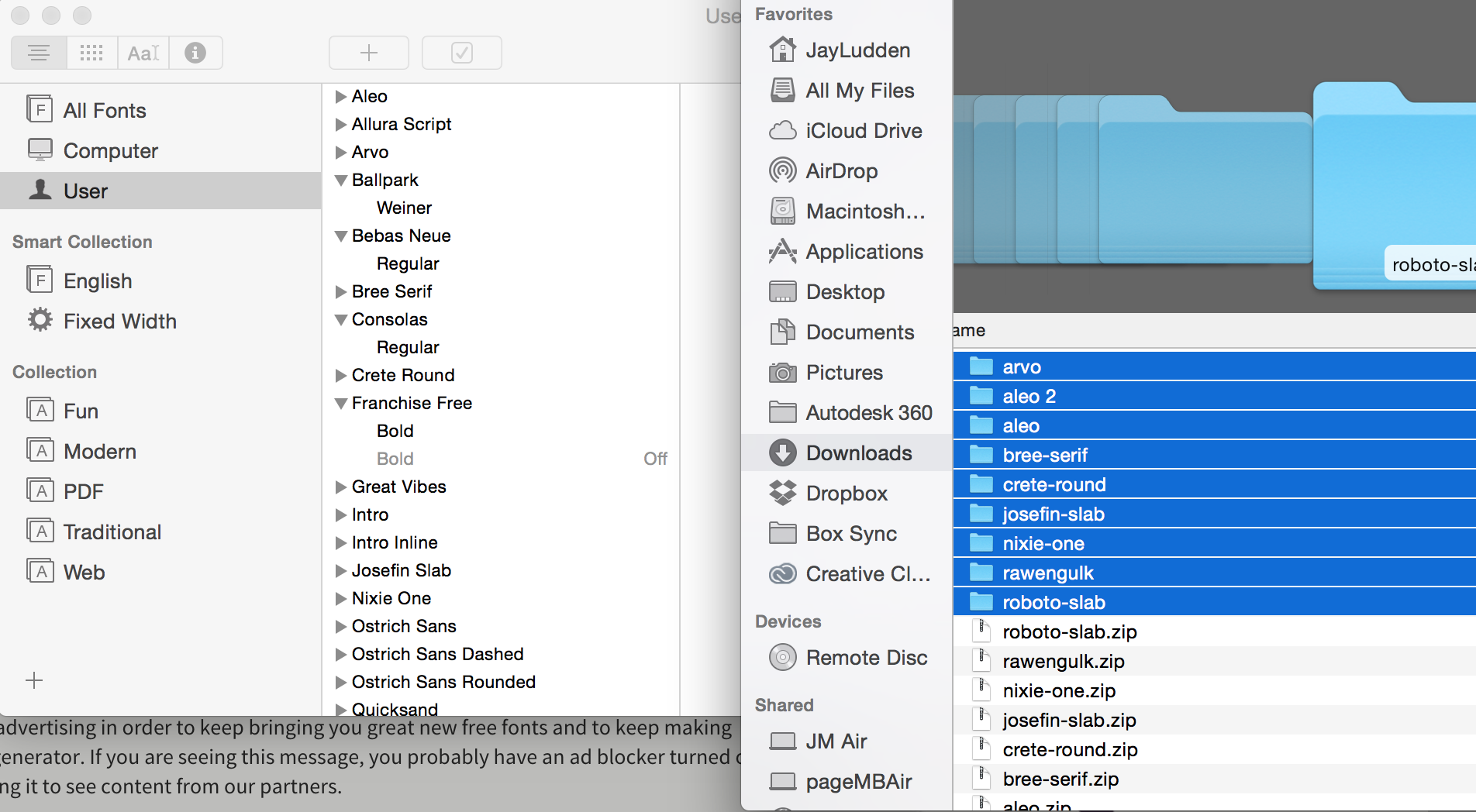Expand the Nixie One font family
Viewport: 1476px width, 812px height.
pyautogui.click(x=340, y=599)
